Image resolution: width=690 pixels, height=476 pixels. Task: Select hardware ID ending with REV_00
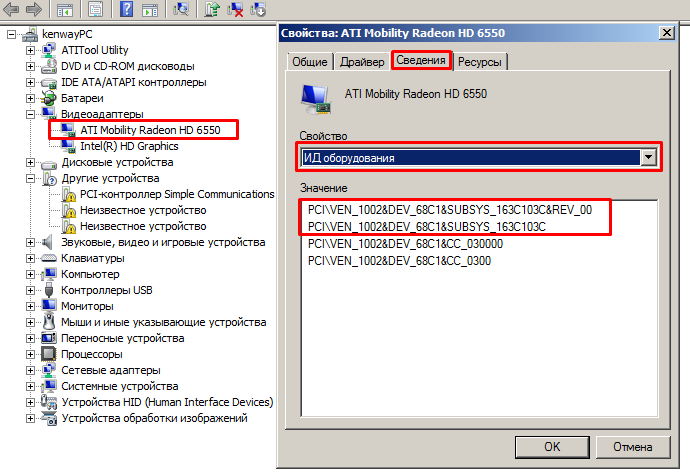point(450,210)
